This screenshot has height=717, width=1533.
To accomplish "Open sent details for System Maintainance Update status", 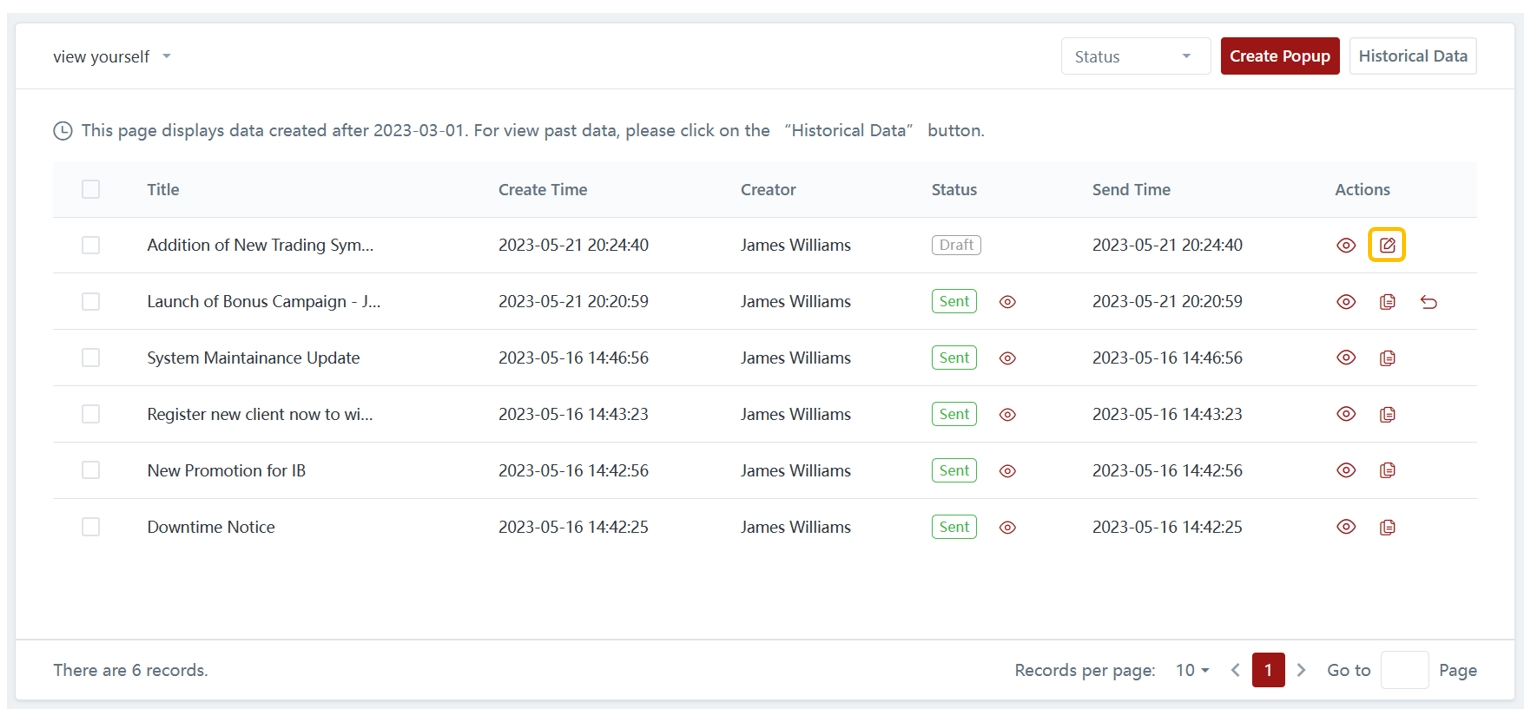I will (x=1007, y=358).
